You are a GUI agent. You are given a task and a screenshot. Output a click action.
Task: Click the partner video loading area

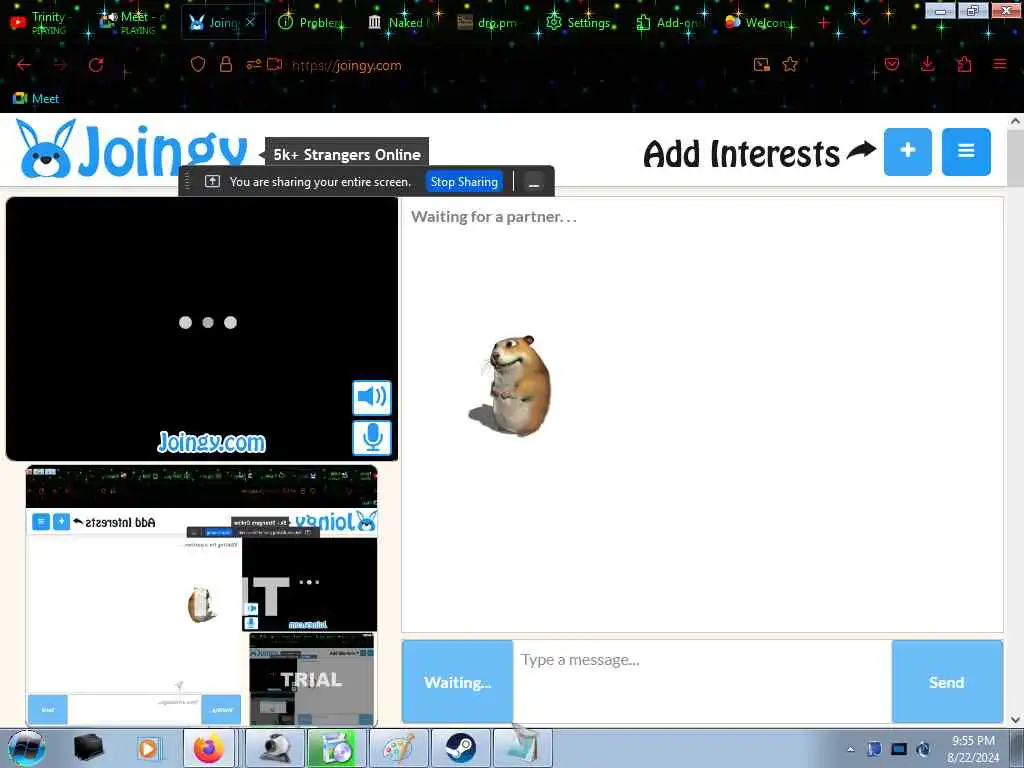click(202, 328)
